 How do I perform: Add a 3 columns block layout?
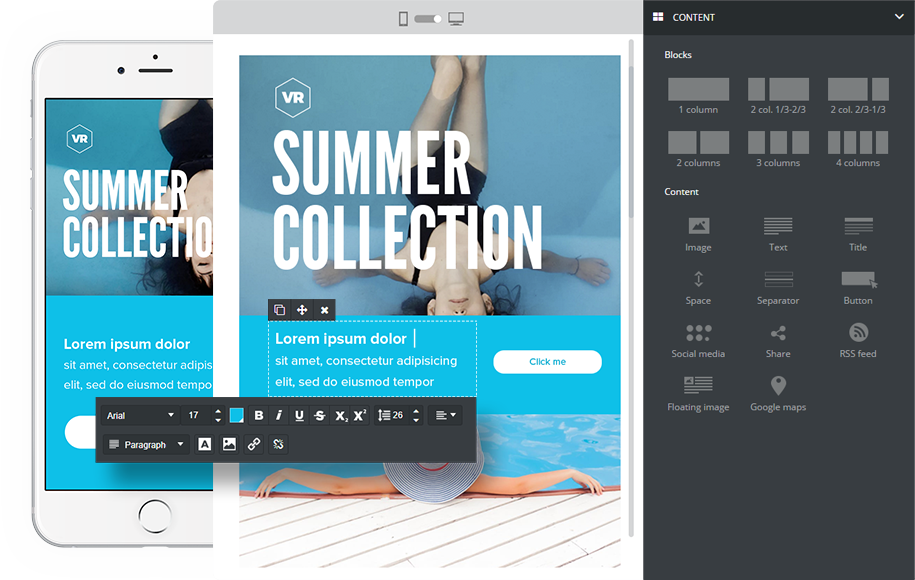777,145
